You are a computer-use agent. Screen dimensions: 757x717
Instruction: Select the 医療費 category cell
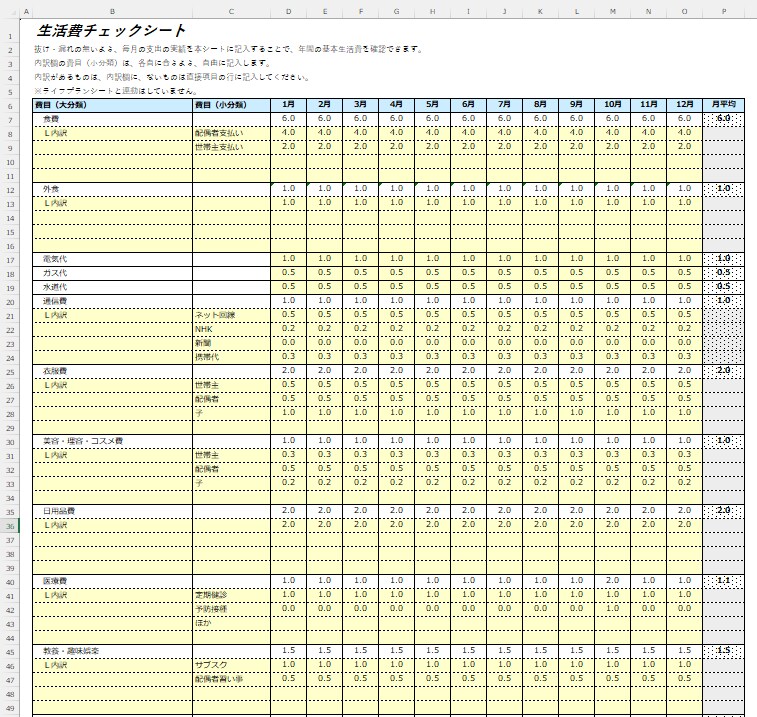click(x=112, y=581)
